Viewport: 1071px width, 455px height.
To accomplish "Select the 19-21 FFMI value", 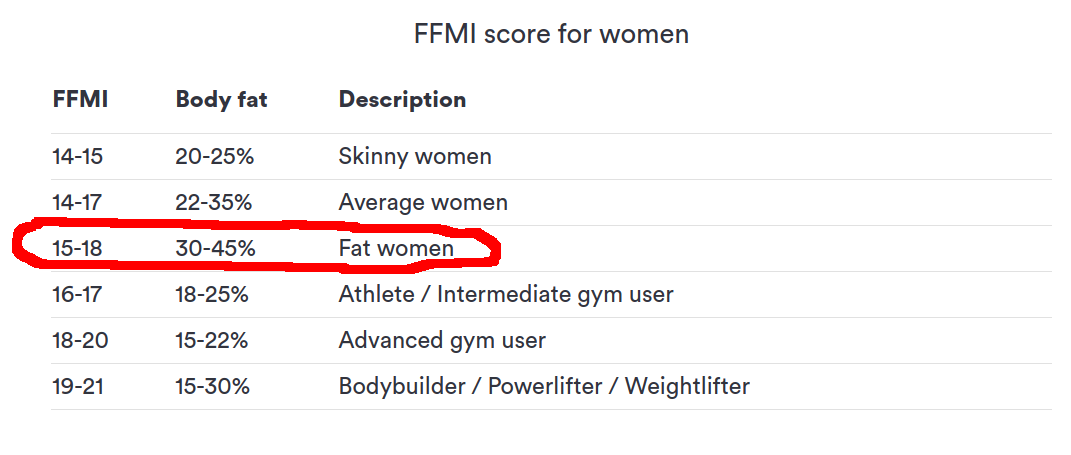I will pos(77,387).
